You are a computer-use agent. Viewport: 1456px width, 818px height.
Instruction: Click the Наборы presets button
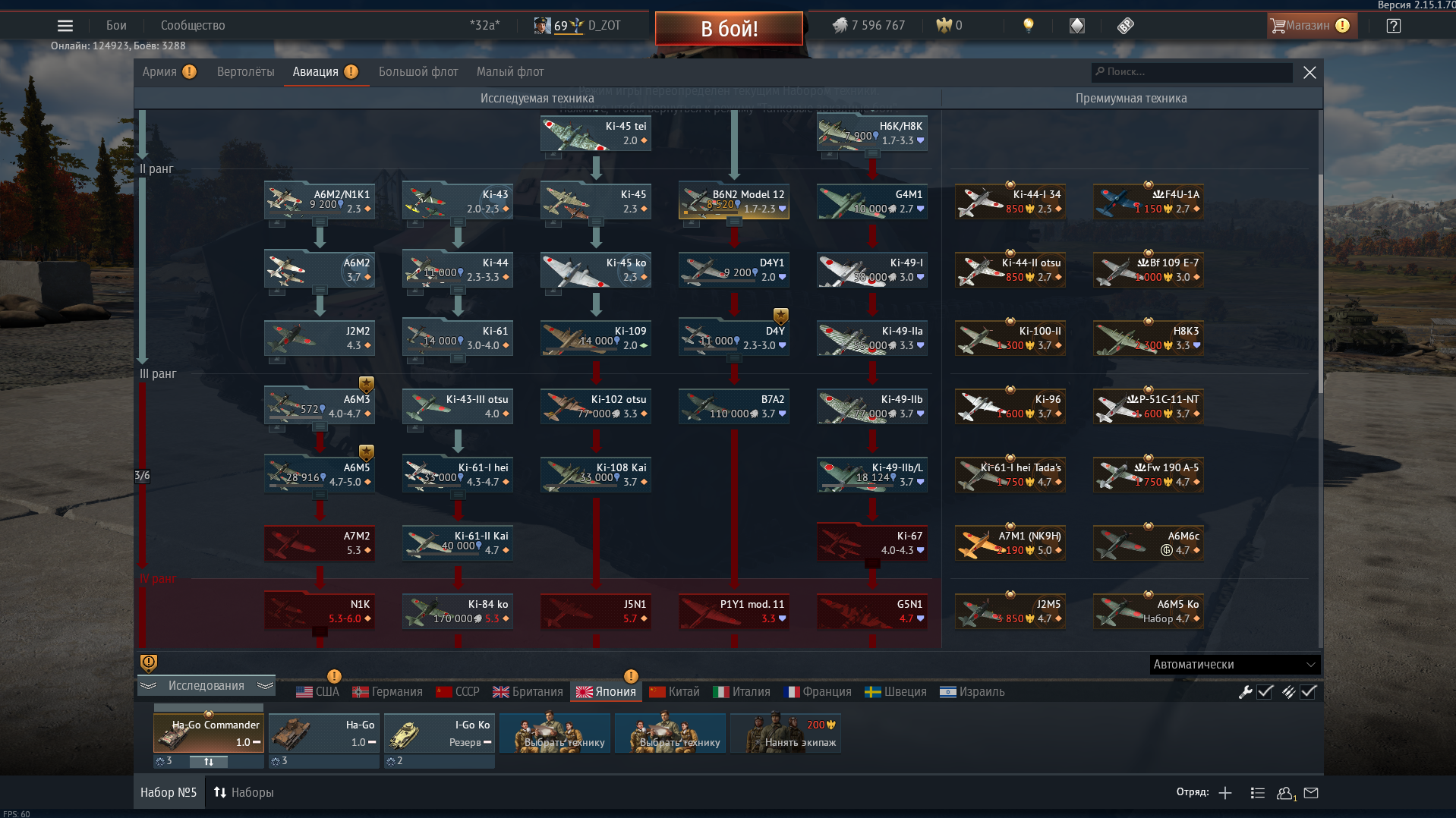coord(244,793)
